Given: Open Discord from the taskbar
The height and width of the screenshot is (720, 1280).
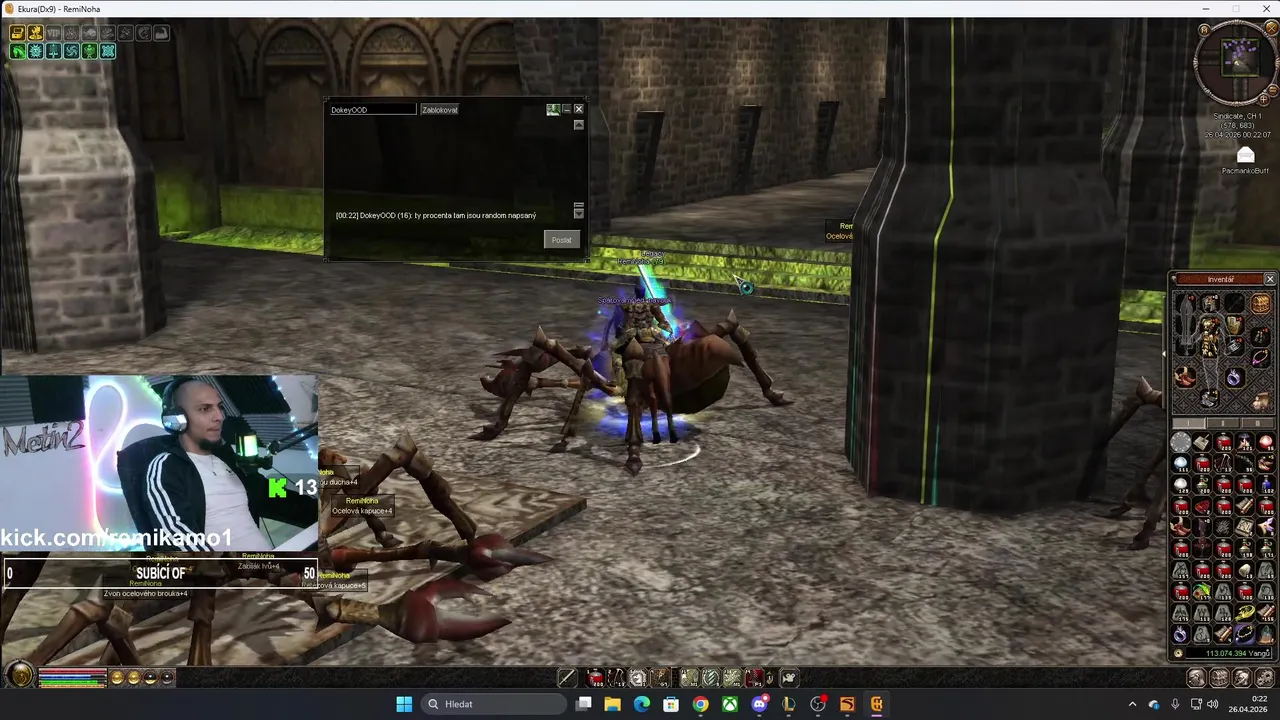Looking at the screenshot, I should pos(759,704).
